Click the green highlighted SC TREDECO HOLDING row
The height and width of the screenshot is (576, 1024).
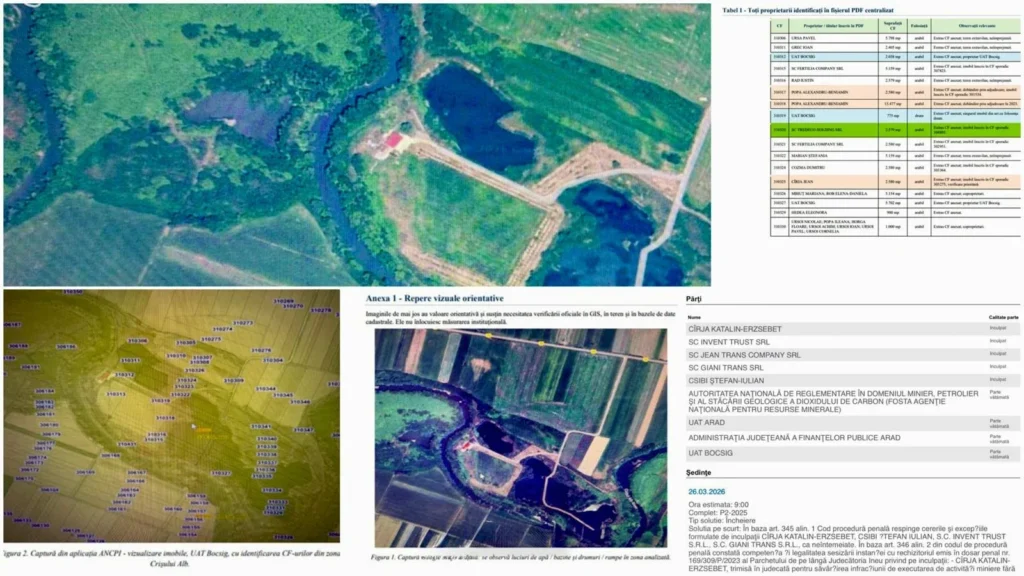coord(895,130)
